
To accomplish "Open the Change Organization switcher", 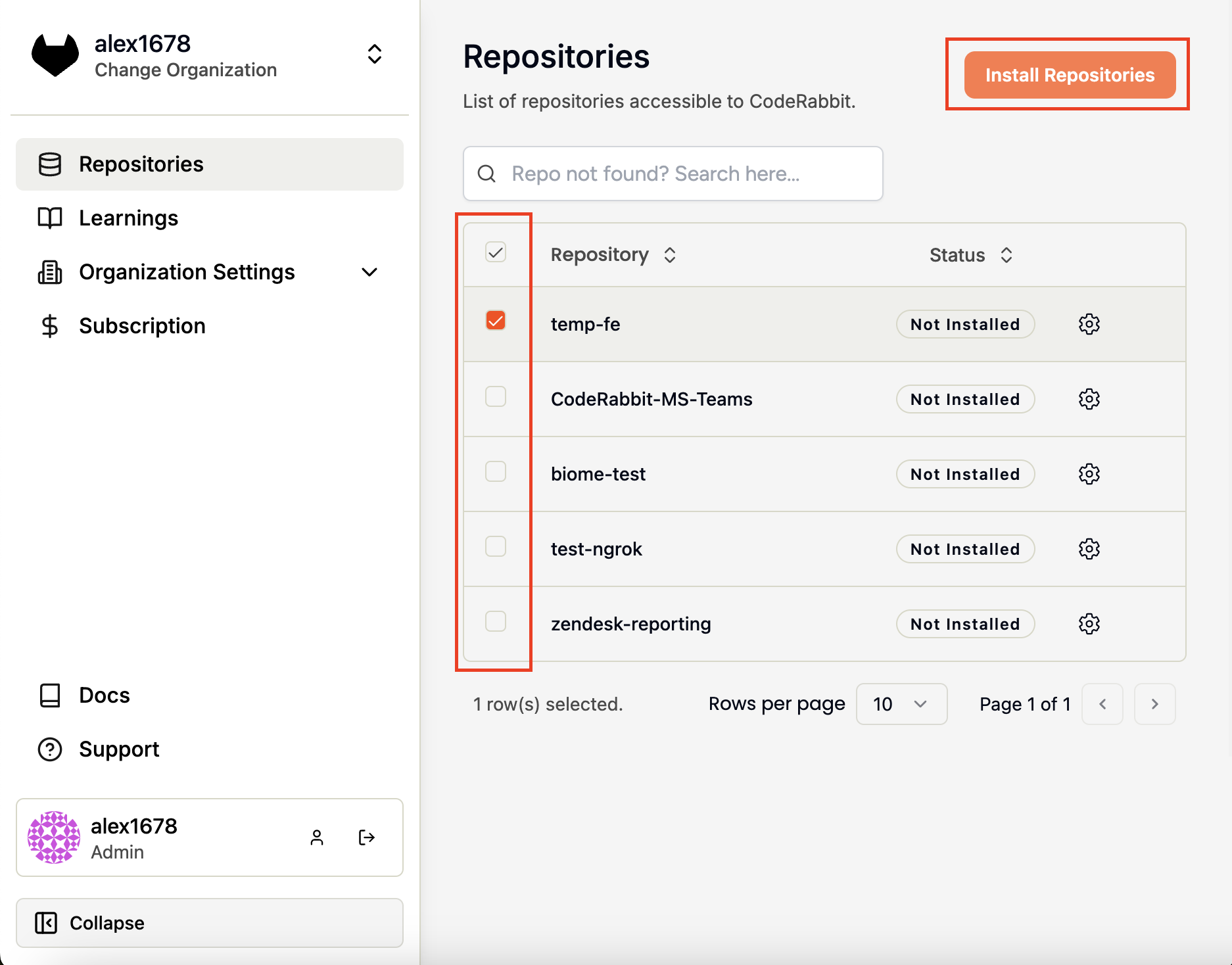I will 374,55.
